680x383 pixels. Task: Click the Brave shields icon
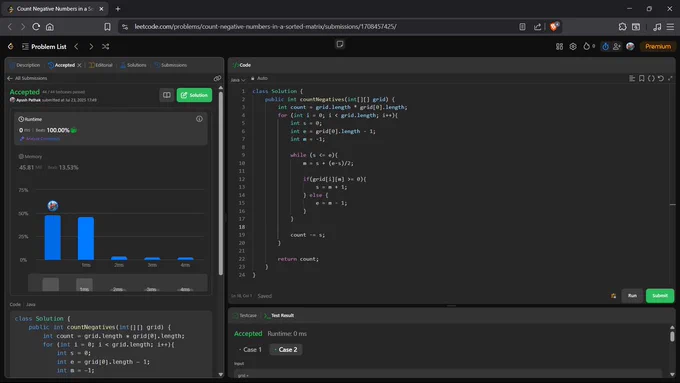pos(554,26)
